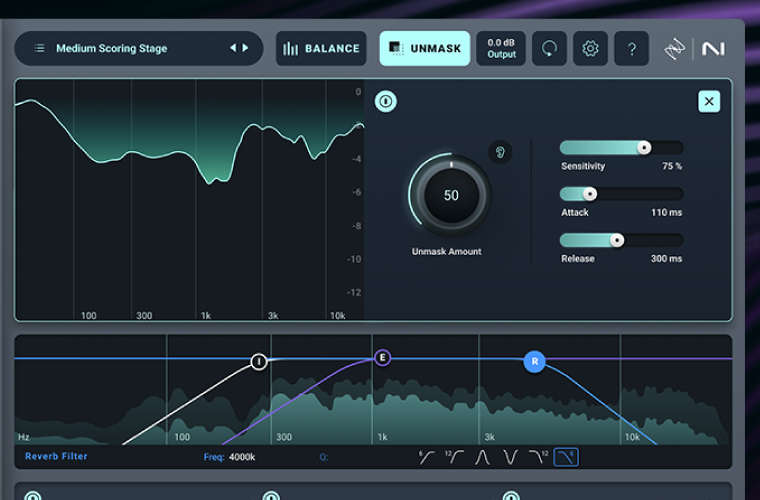
Task: Click the ear listen icon near Unmask knob
Action: pos(500,152)
